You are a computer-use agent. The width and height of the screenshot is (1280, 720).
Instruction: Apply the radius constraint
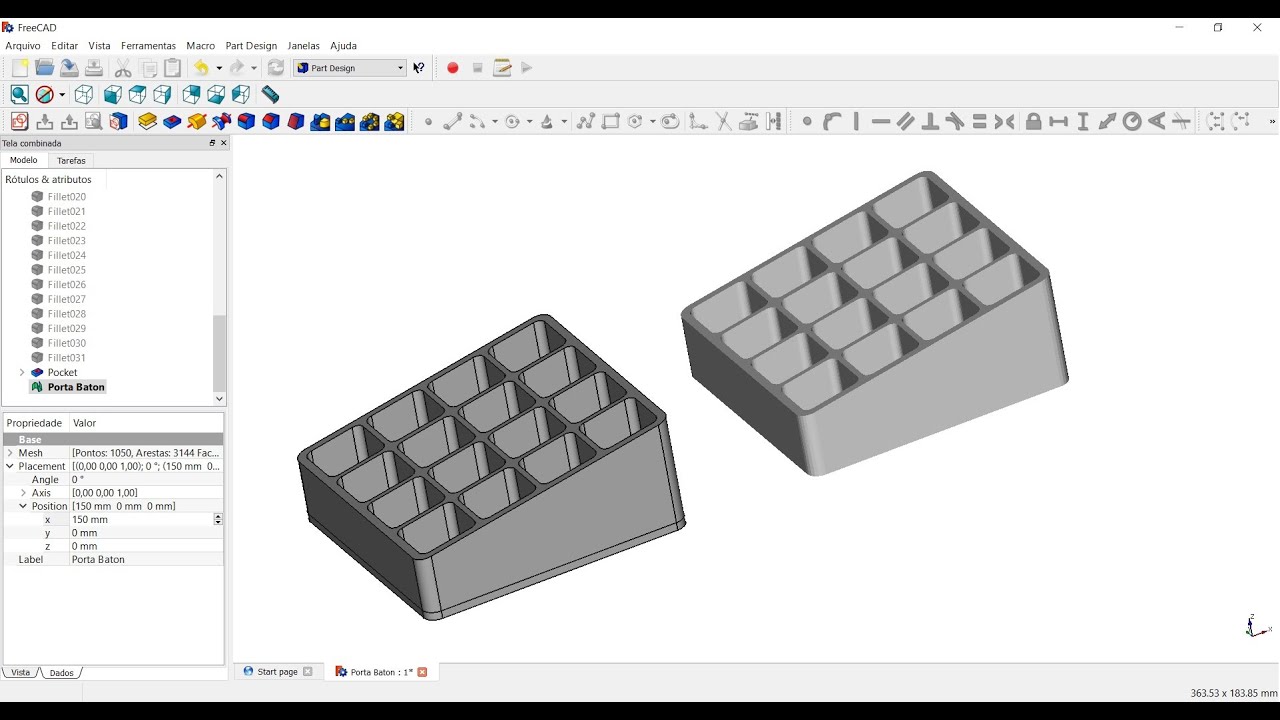click(1132, 122)
